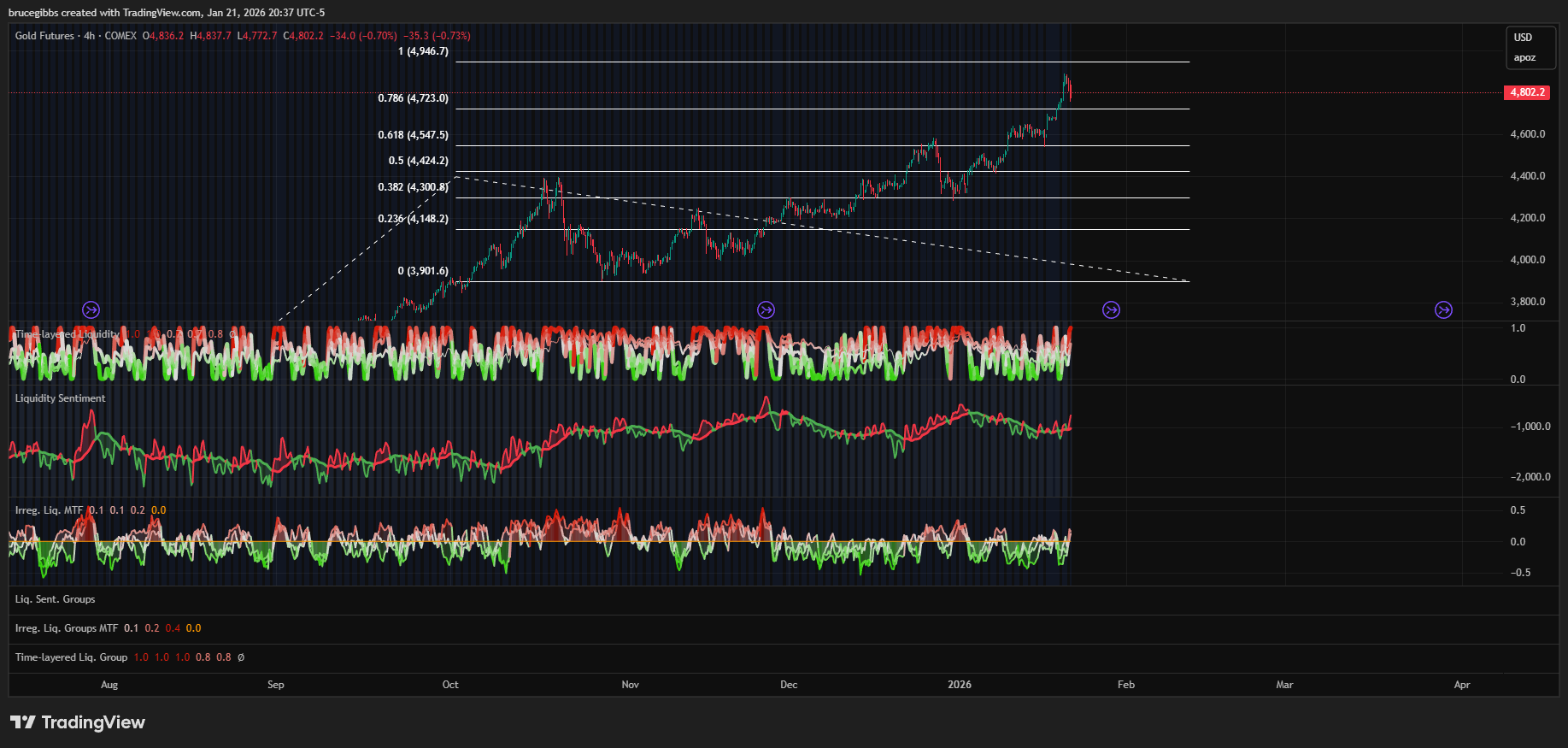Click the rightmost rollover marker near Apr
The width and height of the screenshot is (1568, 748).
click(1443, 309)
